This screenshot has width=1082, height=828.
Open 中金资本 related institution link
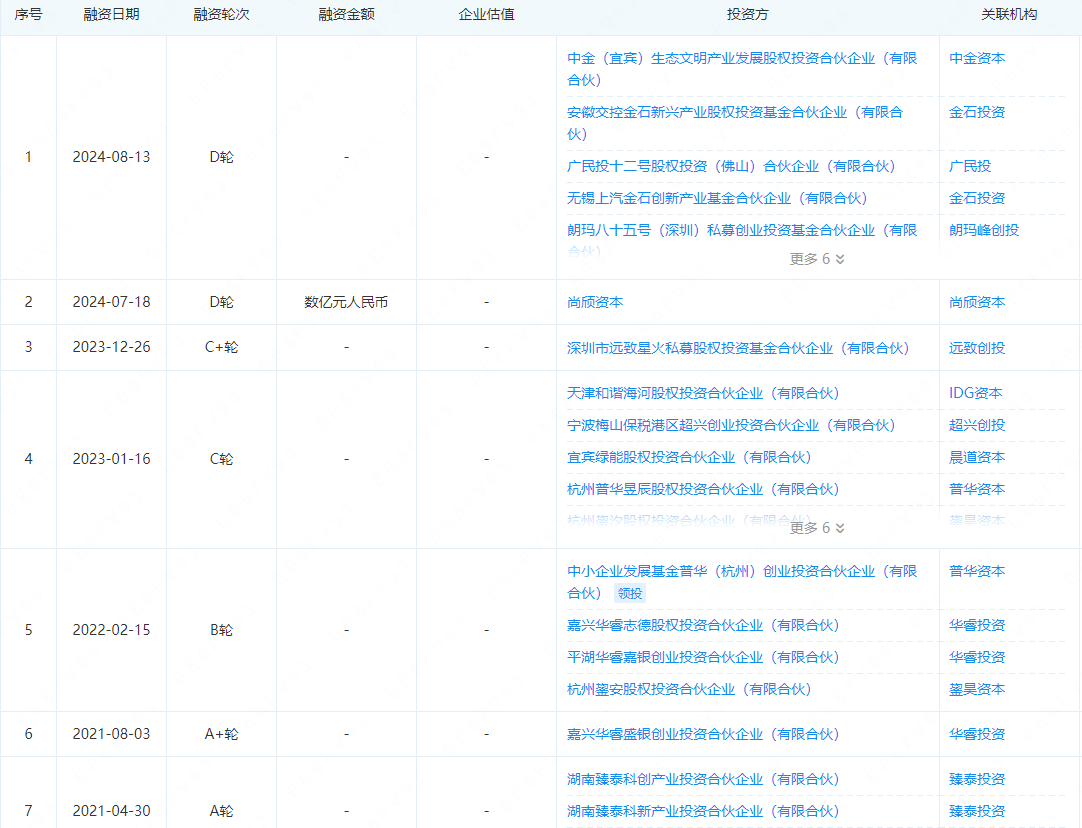pos(977,58)
